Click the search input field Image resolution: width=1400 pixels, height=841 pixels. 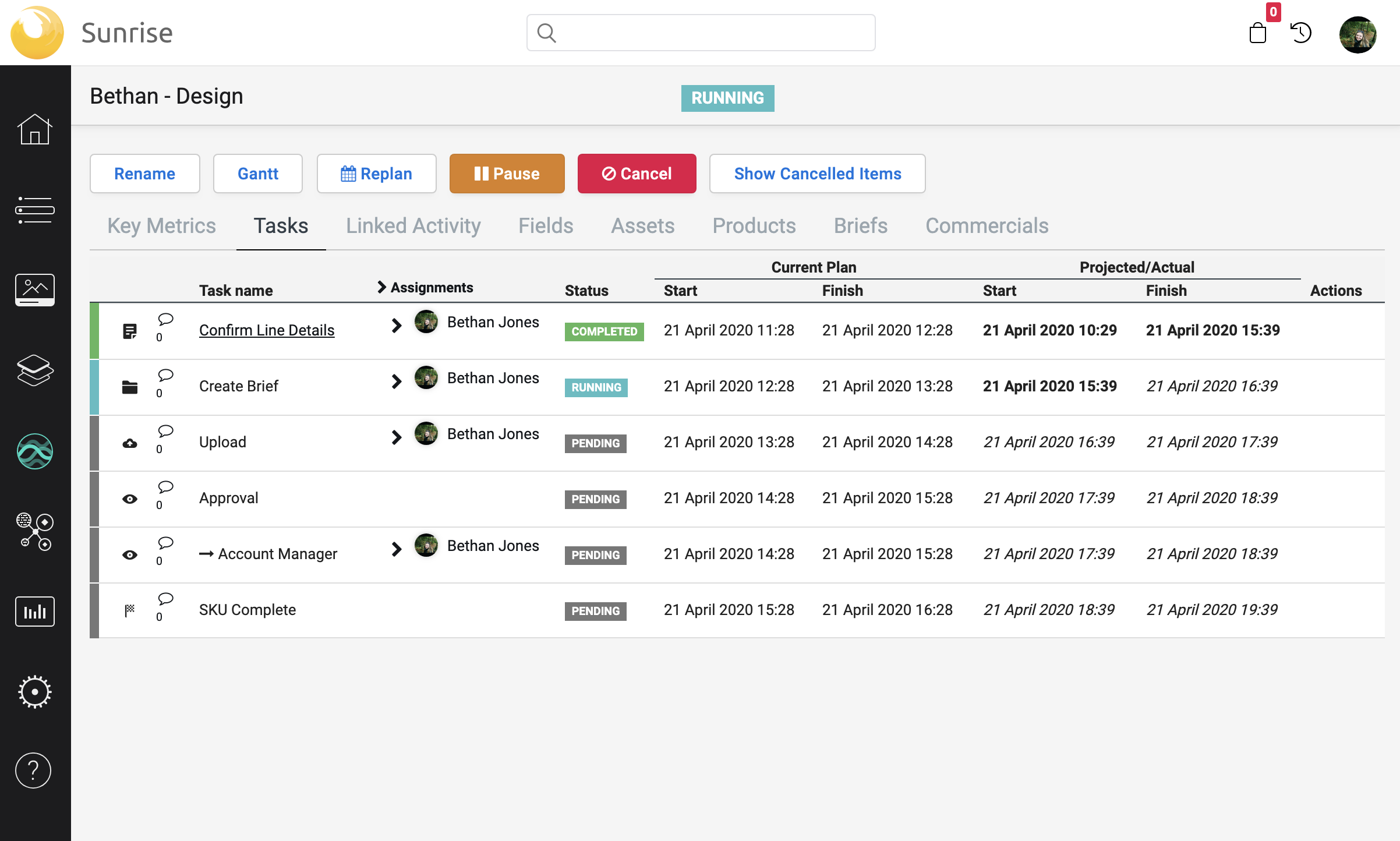click(701, 33)
